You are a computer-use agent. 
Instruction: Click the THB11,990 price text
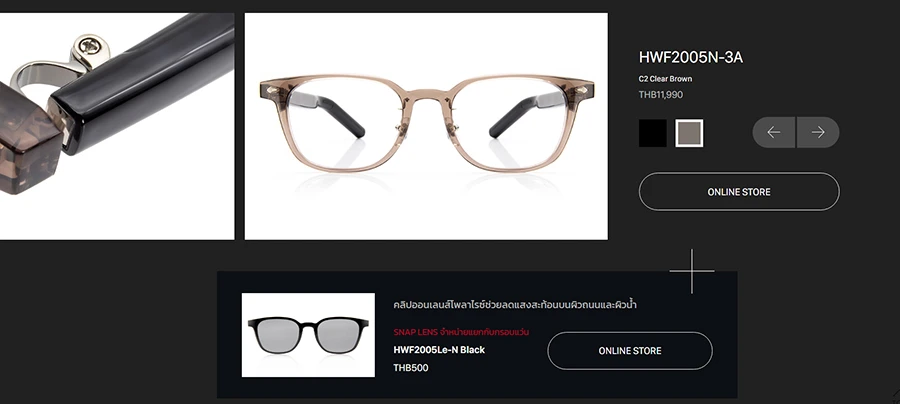[661, 95]
